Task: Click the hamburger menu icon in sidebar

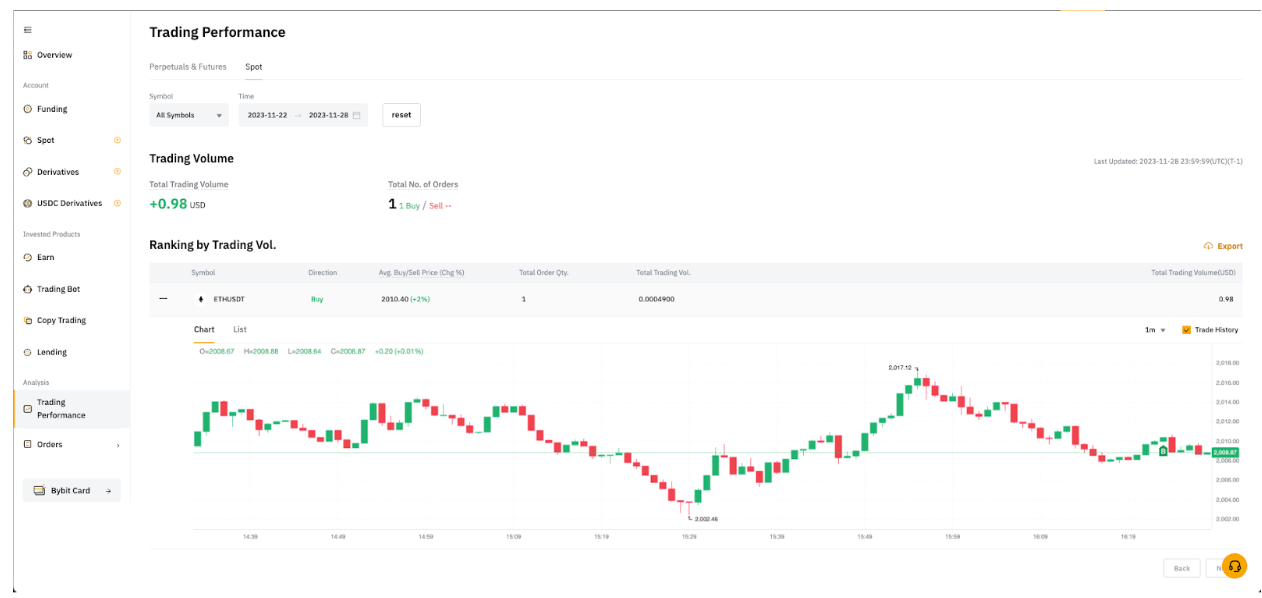Action: 28,30
